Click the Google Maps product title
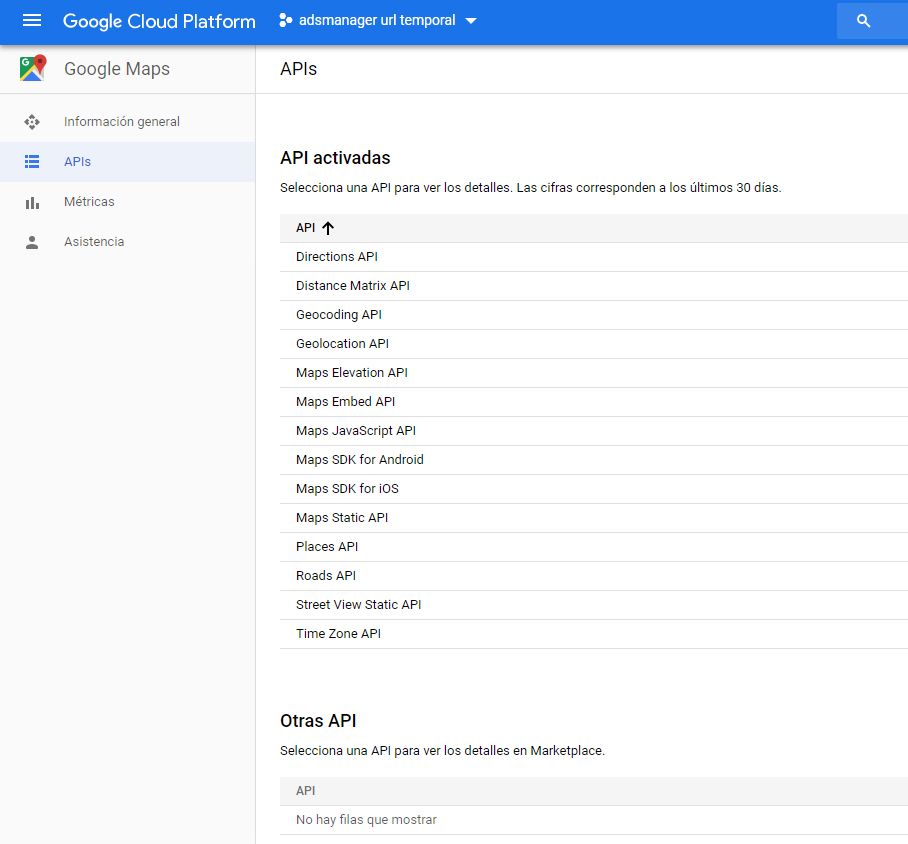The image size is (908, 844). coord(117,69)
